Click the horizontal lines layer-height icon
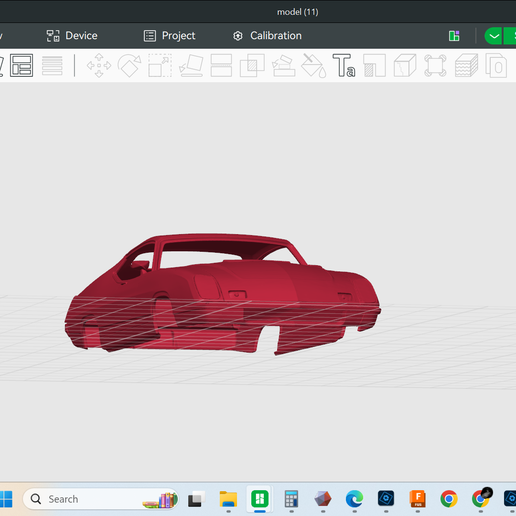This screenshot has width=516, height=516. tap(52, 65)
